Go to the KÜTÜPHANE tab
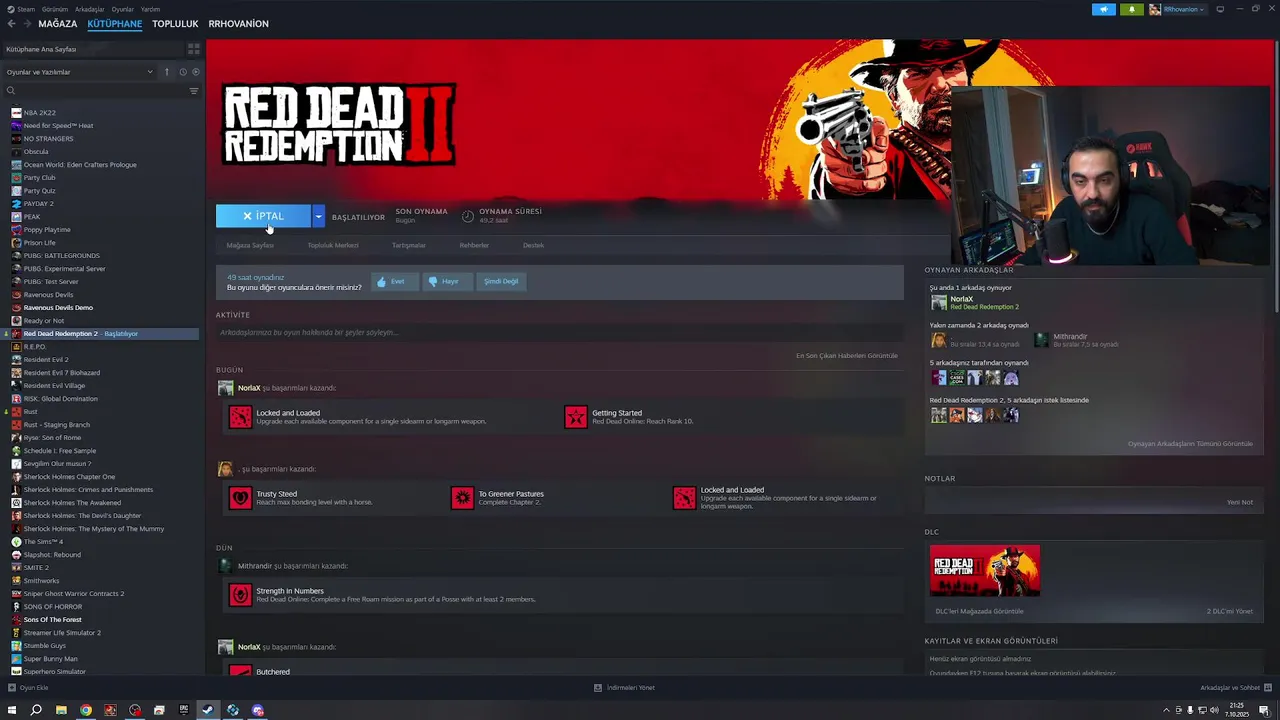 (114, 24)
